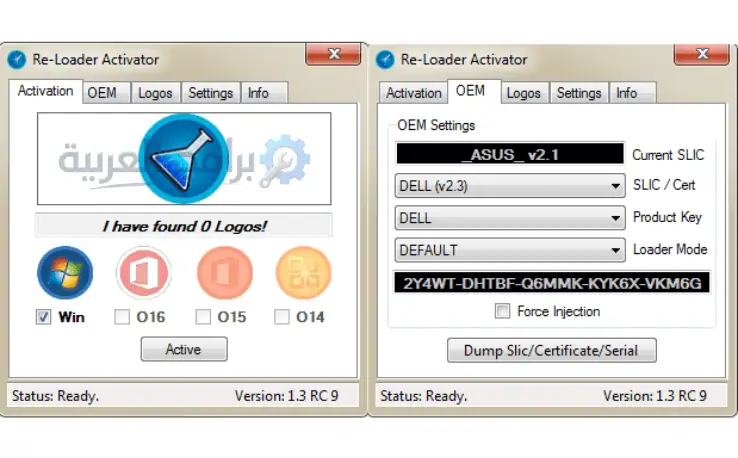Select the OEM tab in right window

[x=473, y=91]
